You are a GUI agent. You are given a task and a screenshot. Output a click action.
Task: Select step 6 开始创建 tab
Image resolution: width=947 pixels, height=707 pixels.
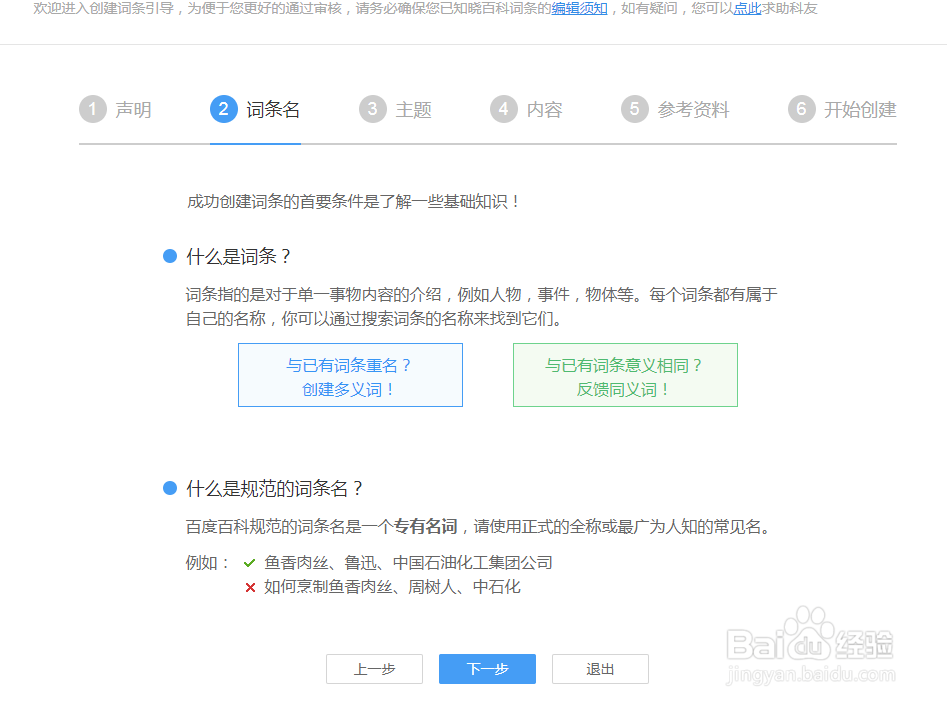[x=843, y=109]
